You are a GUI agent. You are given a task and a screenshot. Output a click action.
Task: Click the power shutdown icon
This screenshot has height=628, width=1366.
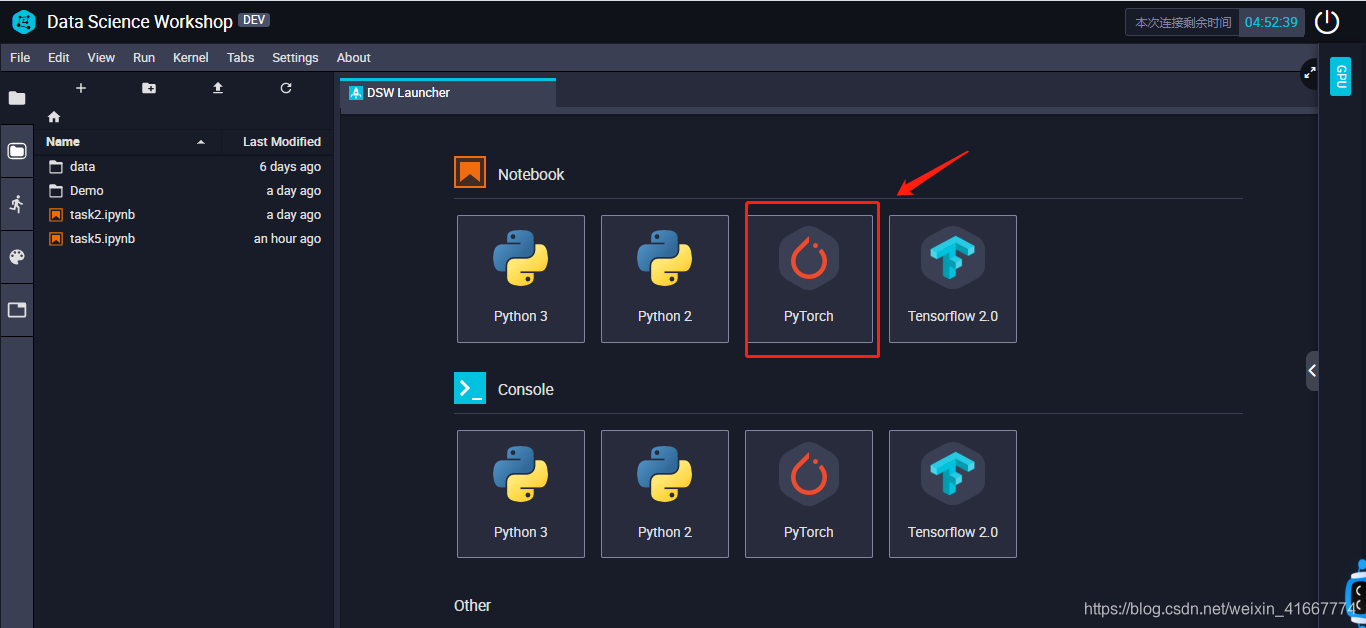(x=1326, y=22)
